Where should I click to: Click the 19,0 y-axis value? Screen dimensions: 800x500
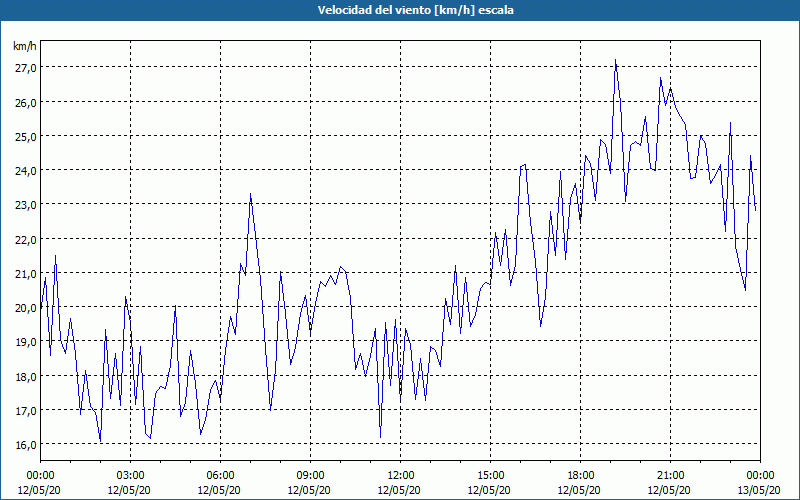[x=24, y=342]
